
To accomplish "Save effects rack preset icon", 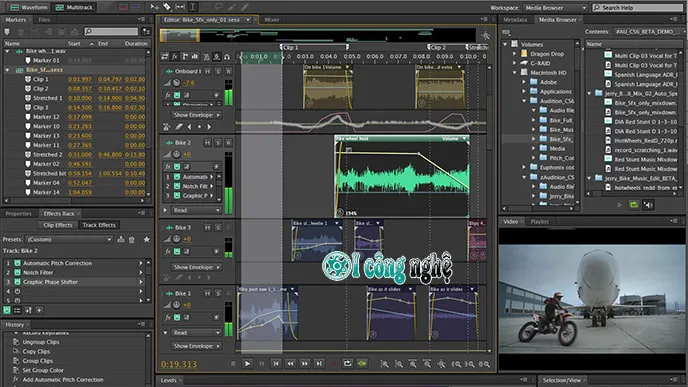I will 121,239.
